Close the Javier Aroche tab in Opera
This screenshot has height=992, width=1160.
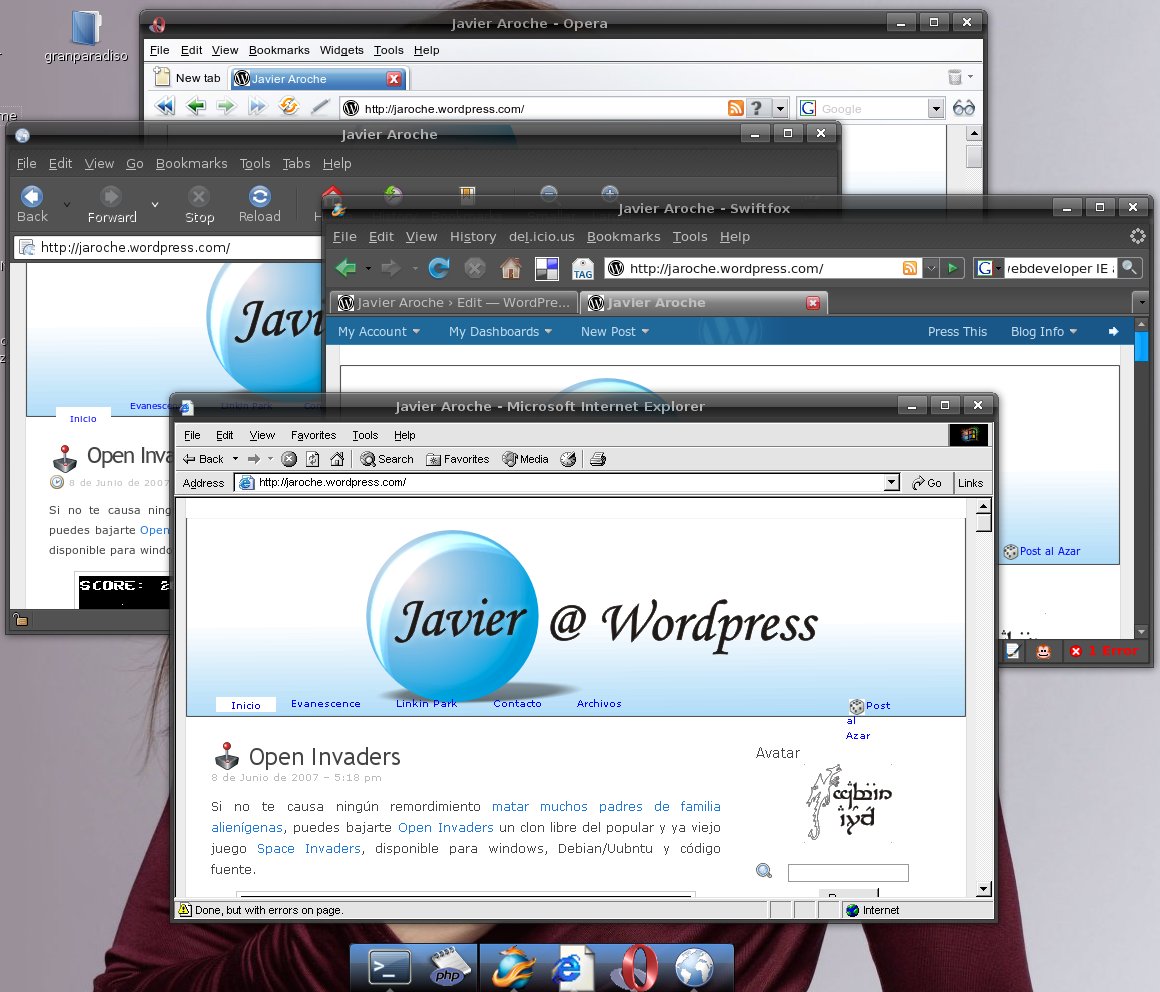click(x=394, y=78)
